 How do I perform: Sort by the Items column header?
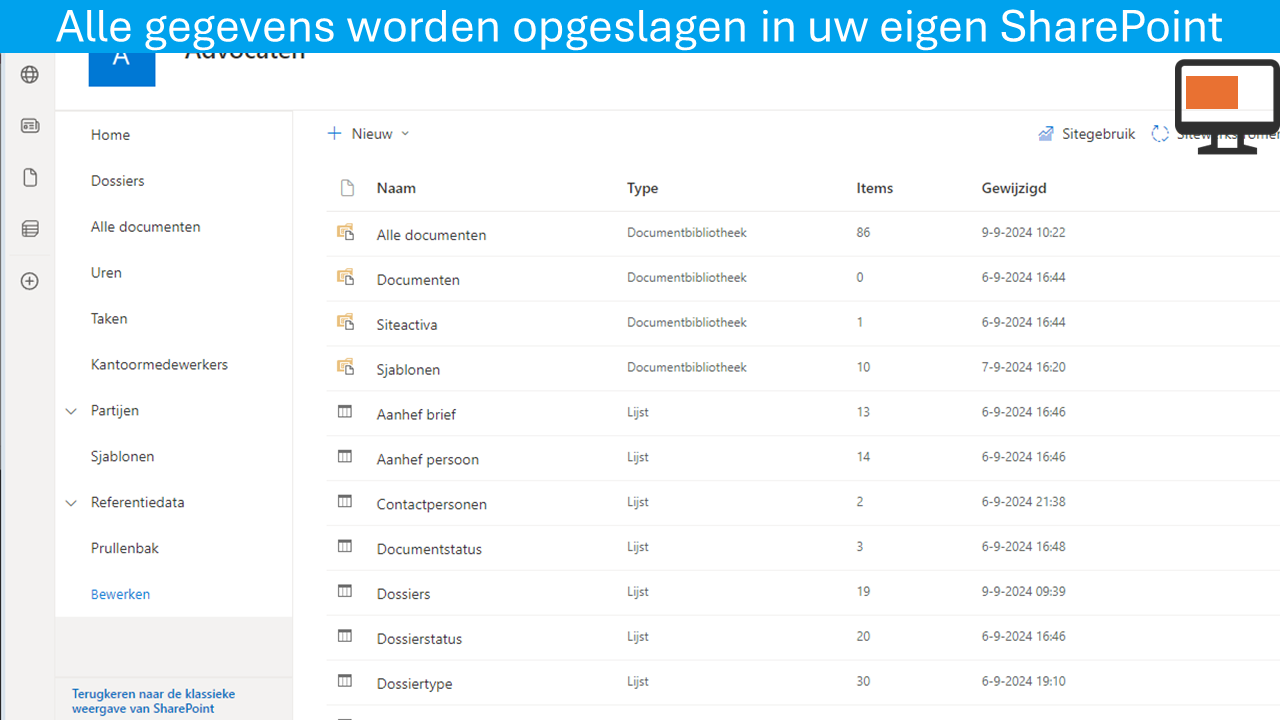(875, 188)
